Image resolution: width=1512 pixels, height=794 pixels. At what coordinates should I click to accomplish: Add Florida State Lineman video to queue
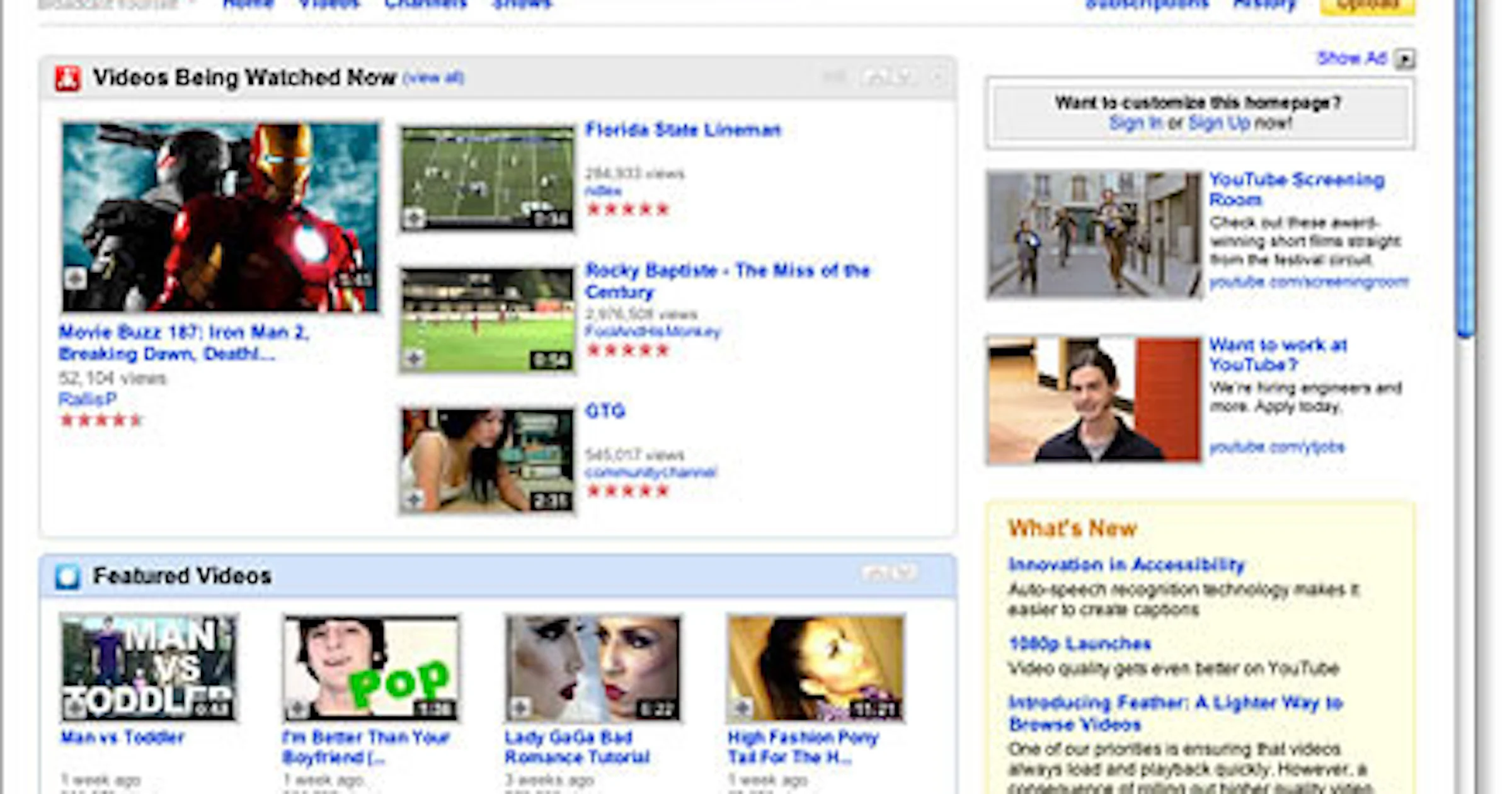click(x=414, y=218)
